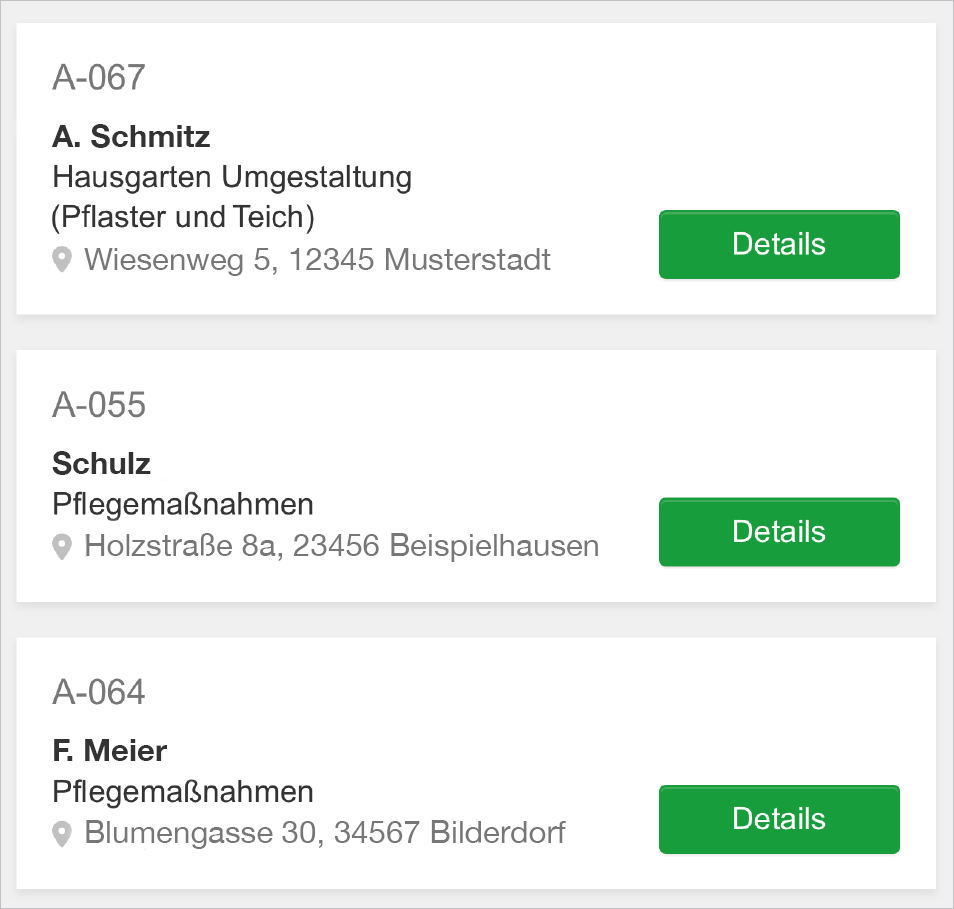Click Pflegemaßnahmen text in F. Meier card
This screenshot has height=909, width=954.
tap(183, 792)
